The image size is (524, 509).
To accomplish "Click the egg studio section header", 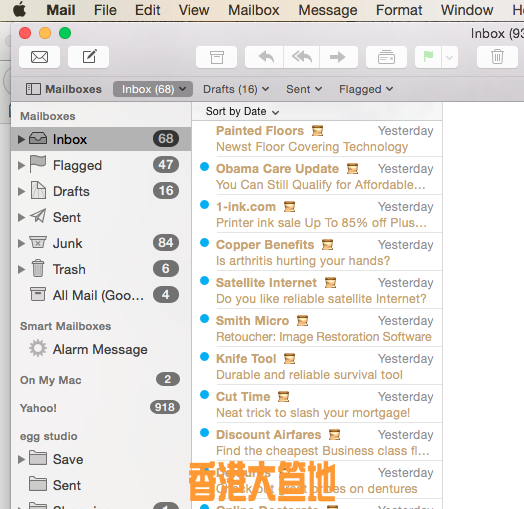I will click(48, 436).
